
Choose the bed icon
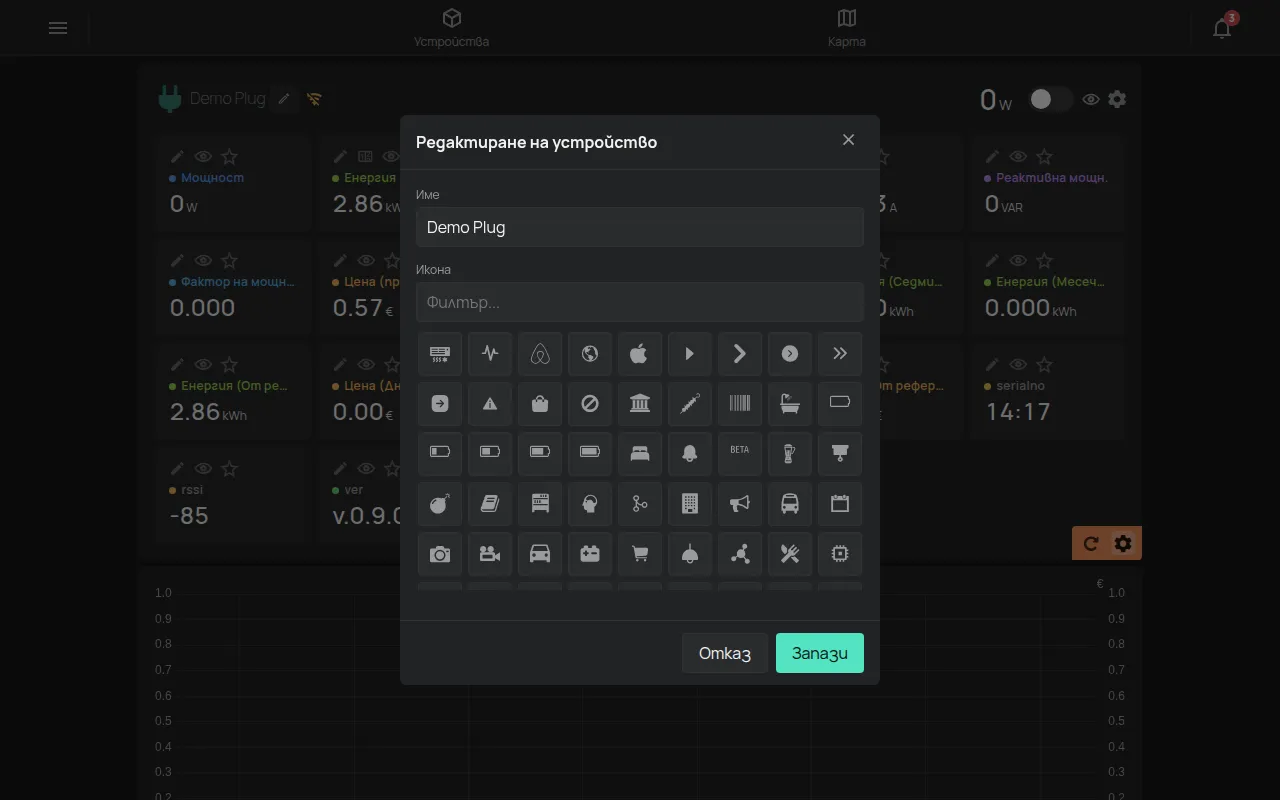point(640,453)
